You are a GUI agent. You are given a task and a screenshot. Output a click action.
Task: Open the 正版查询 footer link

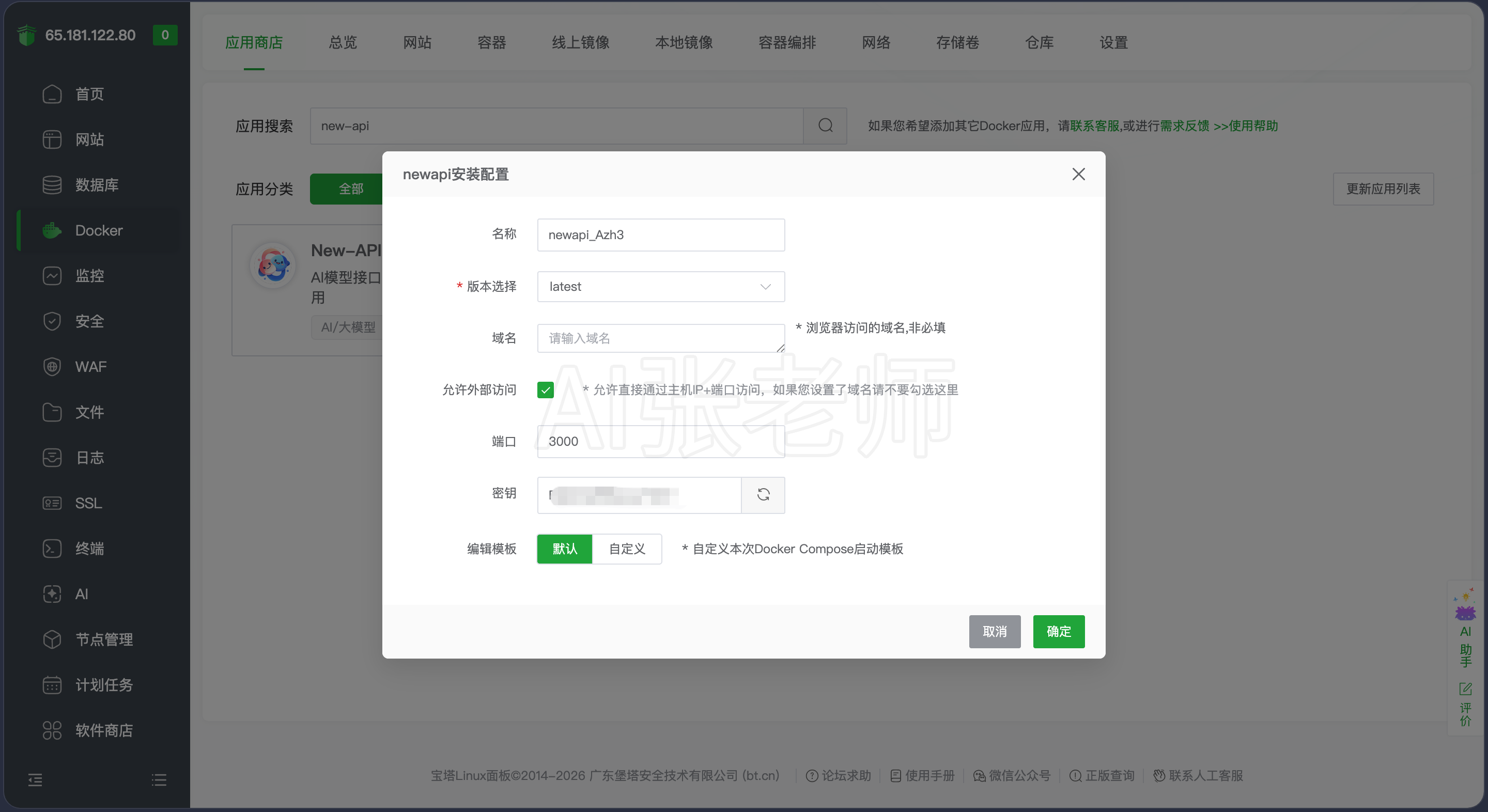coord(1102,776)
